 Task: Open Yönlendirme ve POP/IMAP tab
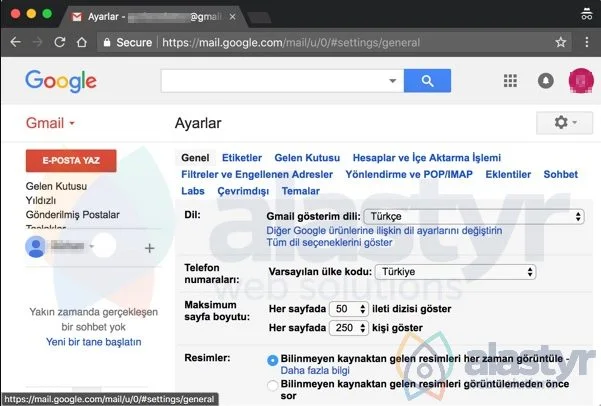[409, 174]
